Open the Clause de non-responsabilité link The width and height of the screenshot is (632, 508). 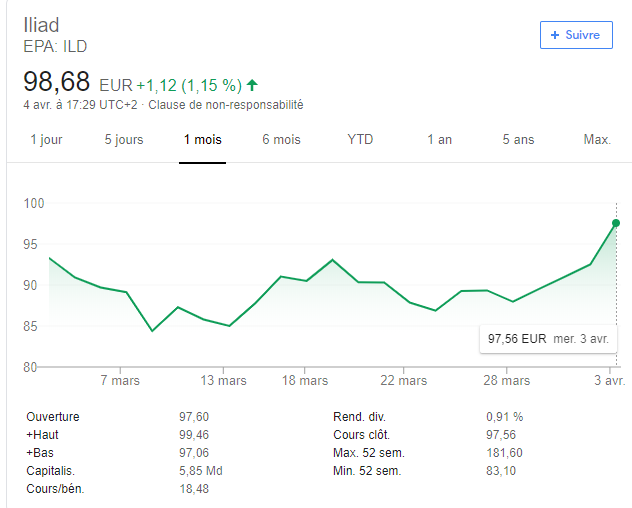[x=226, y=105]
